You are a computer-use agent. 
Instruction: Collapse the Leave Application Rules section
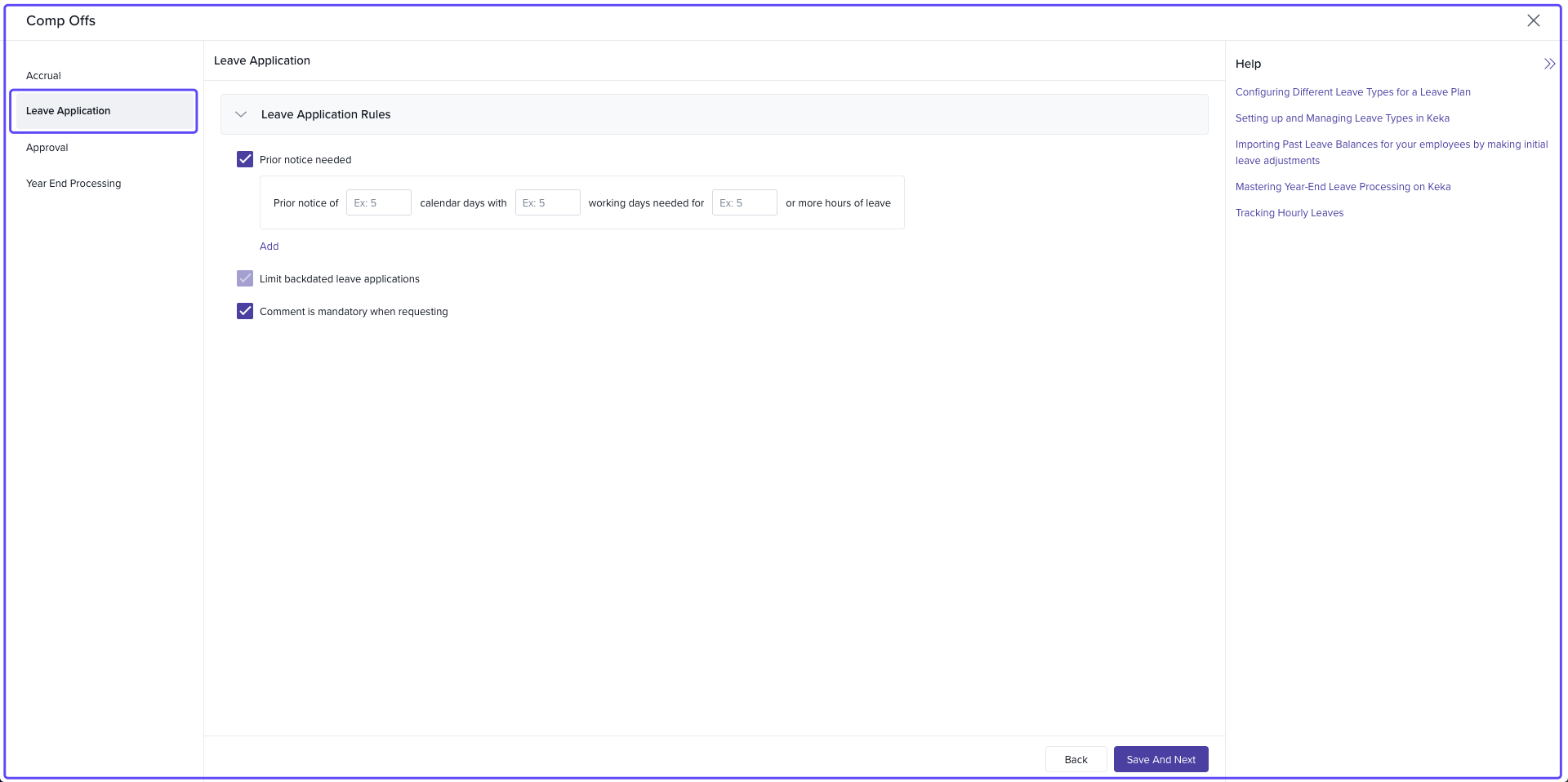241,114
